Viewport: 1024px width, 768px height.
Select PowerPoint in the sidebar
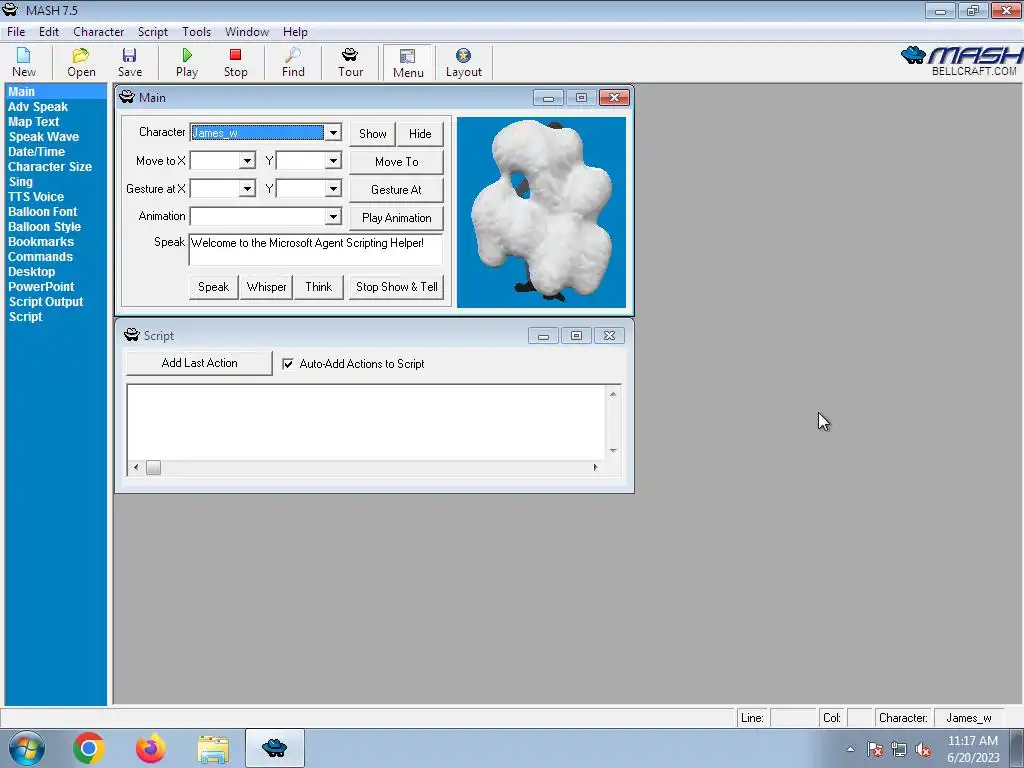[x=41, y=287]
